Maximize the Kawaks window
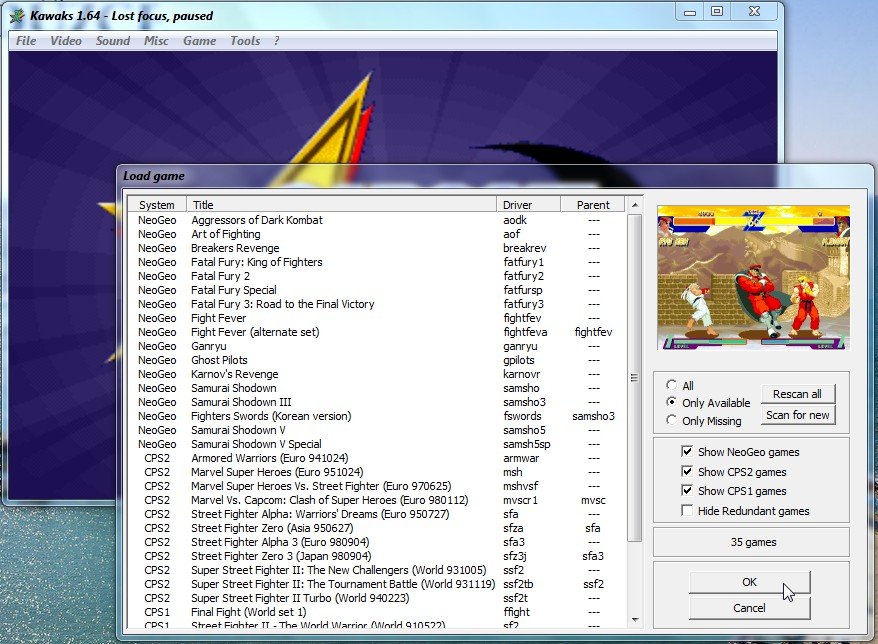Image resolution: width=878 pixels, height=644 pixels. coord(717,12)
